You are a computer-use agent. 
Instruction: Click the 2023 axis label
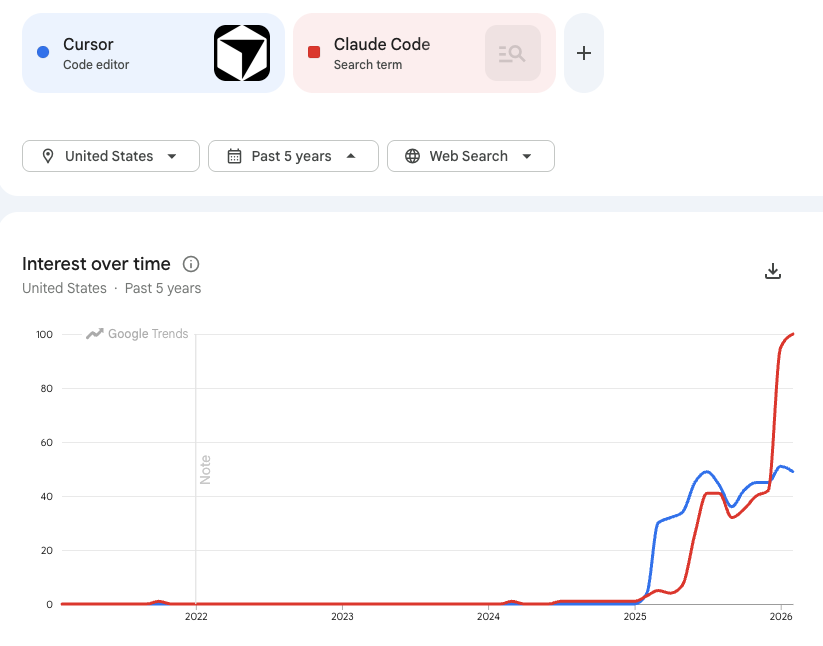(x=342, y=617)
